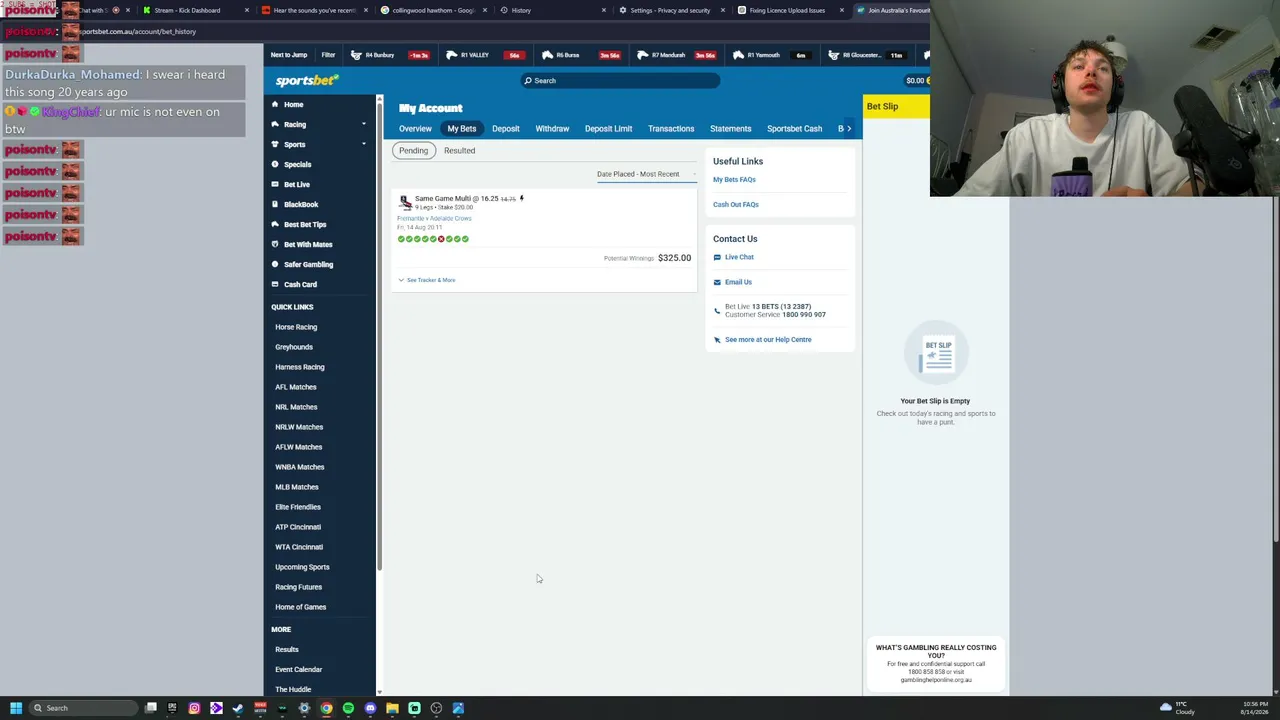
Task: Open the Withdraw tab
Action: [x=552, y=129]
